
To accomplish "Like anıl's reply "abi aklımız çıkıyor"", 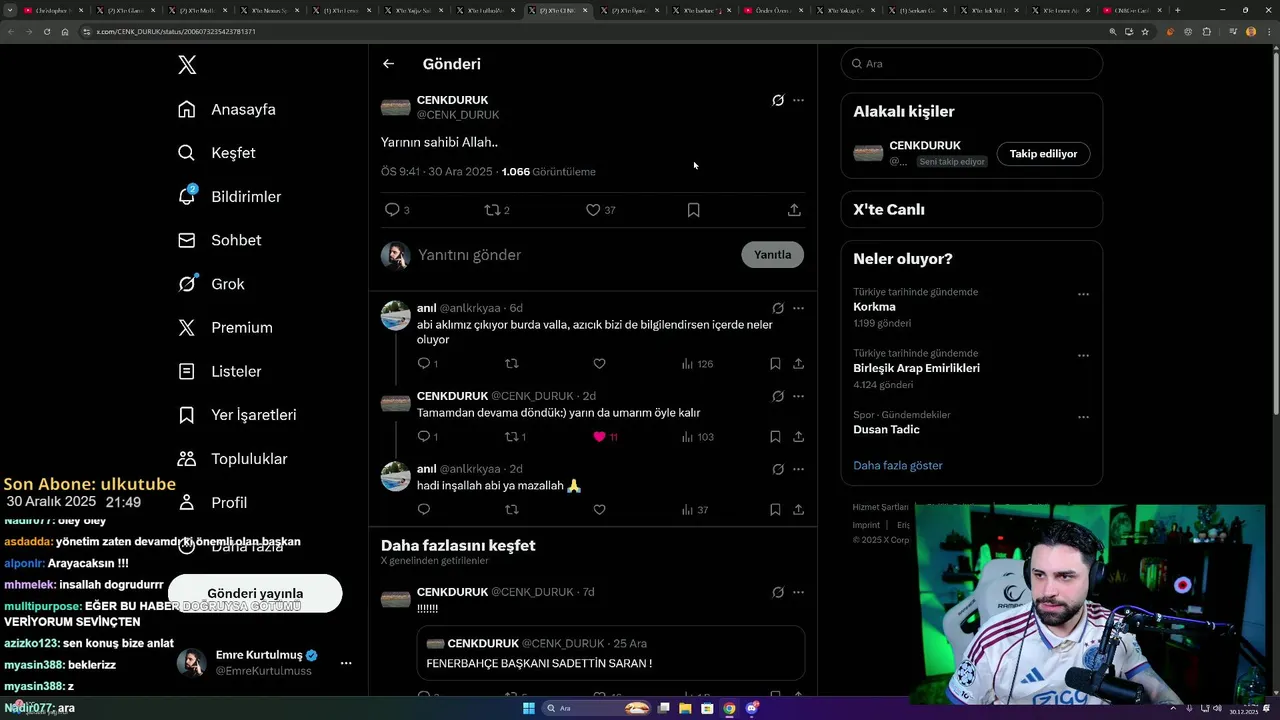I will pyautogui.click(x=599, y=364).
